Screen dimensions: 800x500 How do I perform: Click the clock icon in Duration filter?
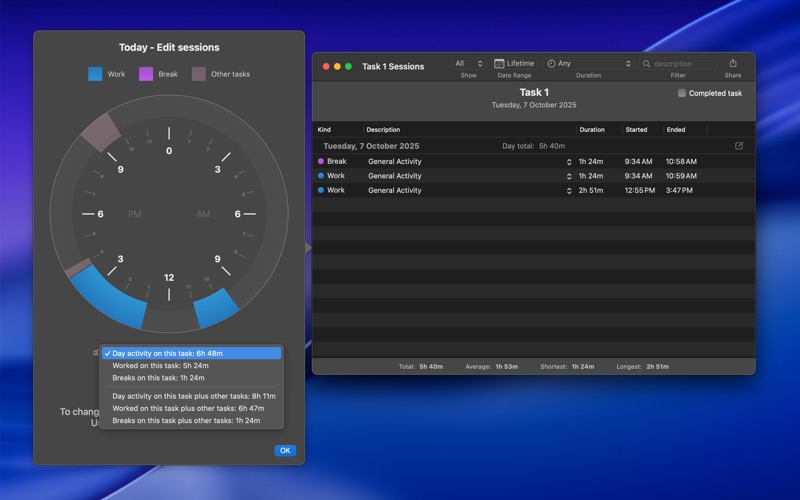551,63
